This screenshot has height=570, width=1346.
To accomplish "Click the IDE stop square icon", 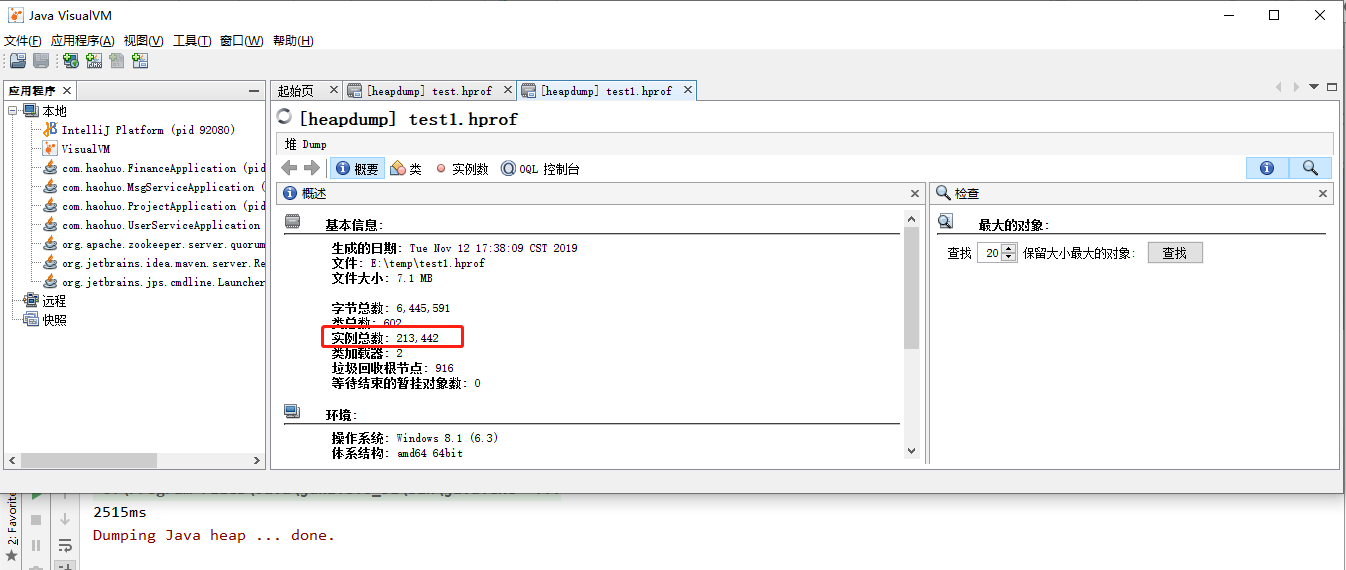I will (x=37, y=520).
